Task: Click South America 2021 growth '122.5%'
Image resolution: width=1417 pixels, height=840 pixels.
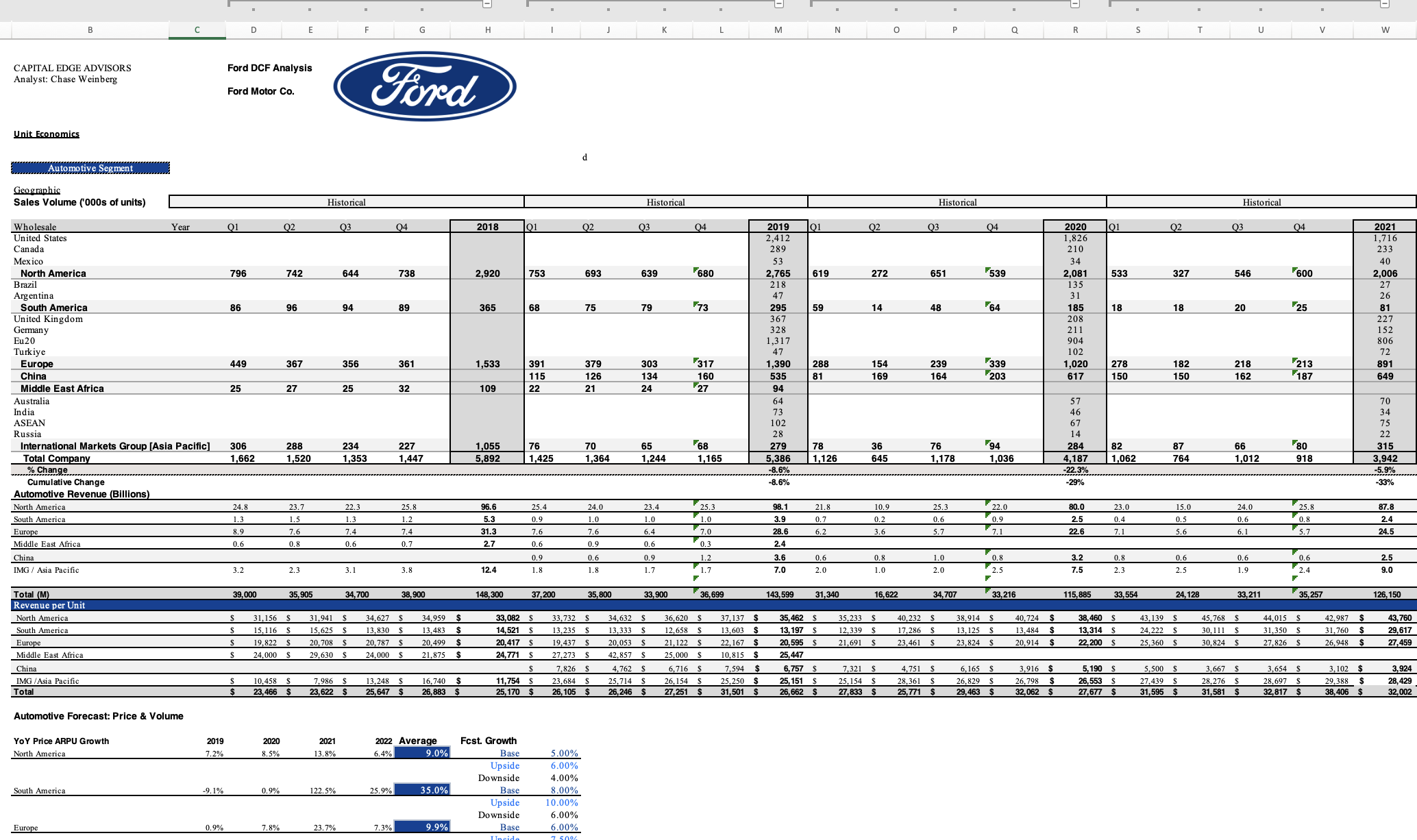Action: tap(322, 791)
